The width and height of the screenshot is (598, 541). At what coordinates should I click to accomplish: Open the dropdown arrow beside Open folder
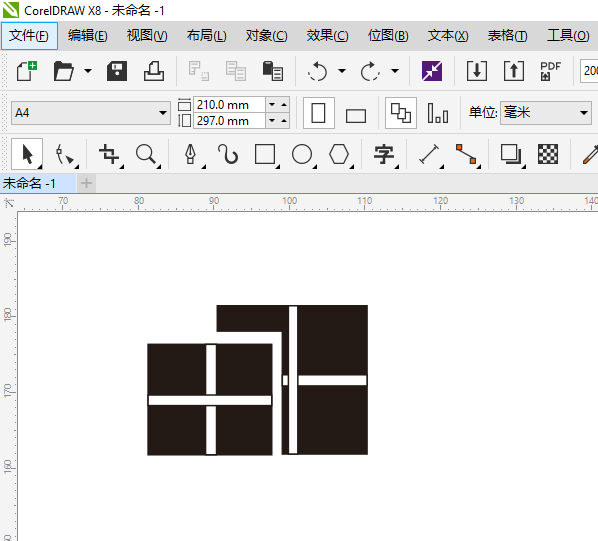point(88,71)
